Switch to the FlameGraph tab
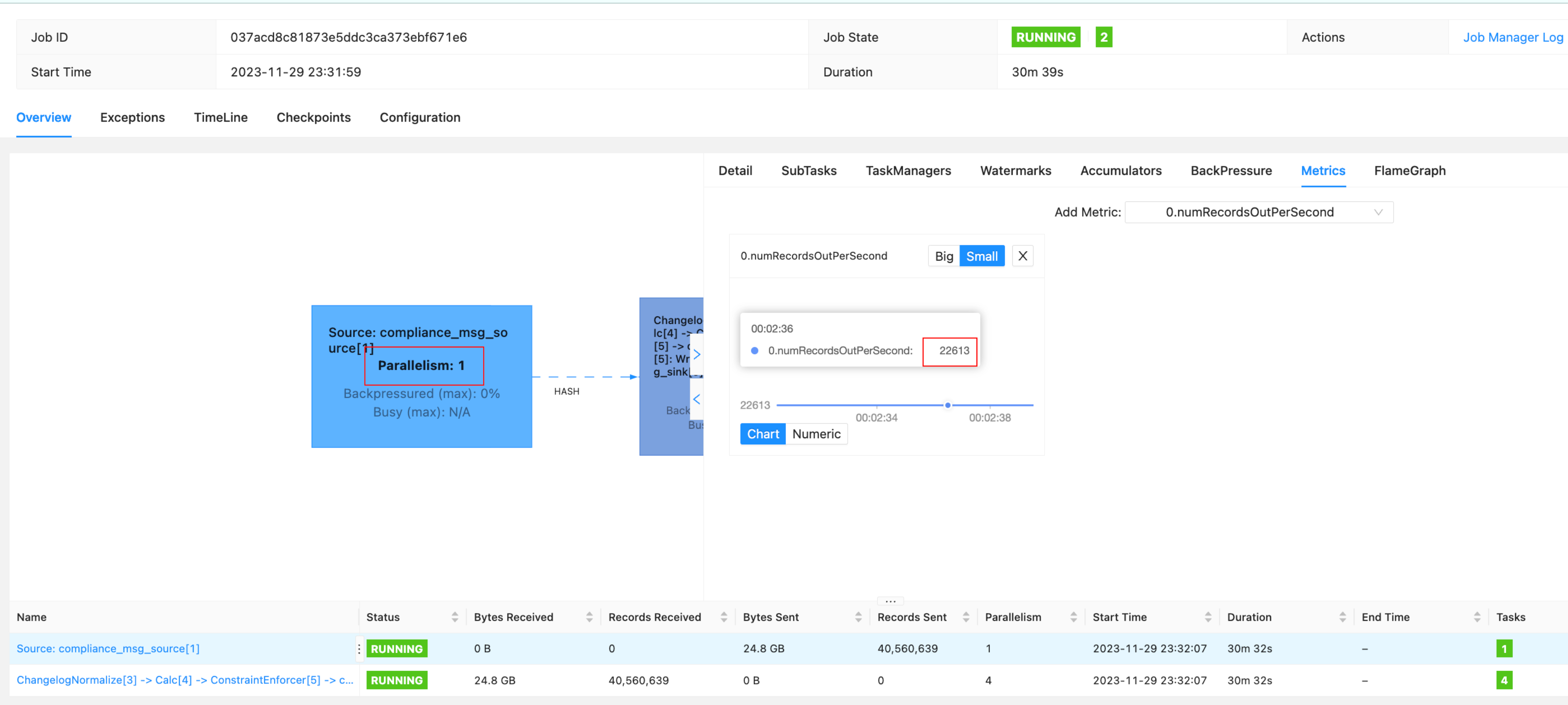This screenshot has width=1568, height=705. tap(1409, 170)
